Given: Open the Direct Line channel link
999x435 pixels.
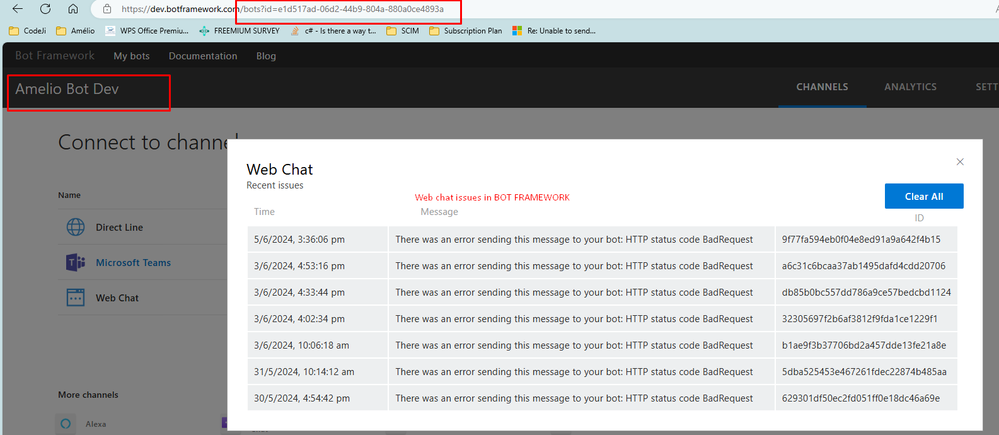Looking at the screenshot, I should [x=119, y=227].
